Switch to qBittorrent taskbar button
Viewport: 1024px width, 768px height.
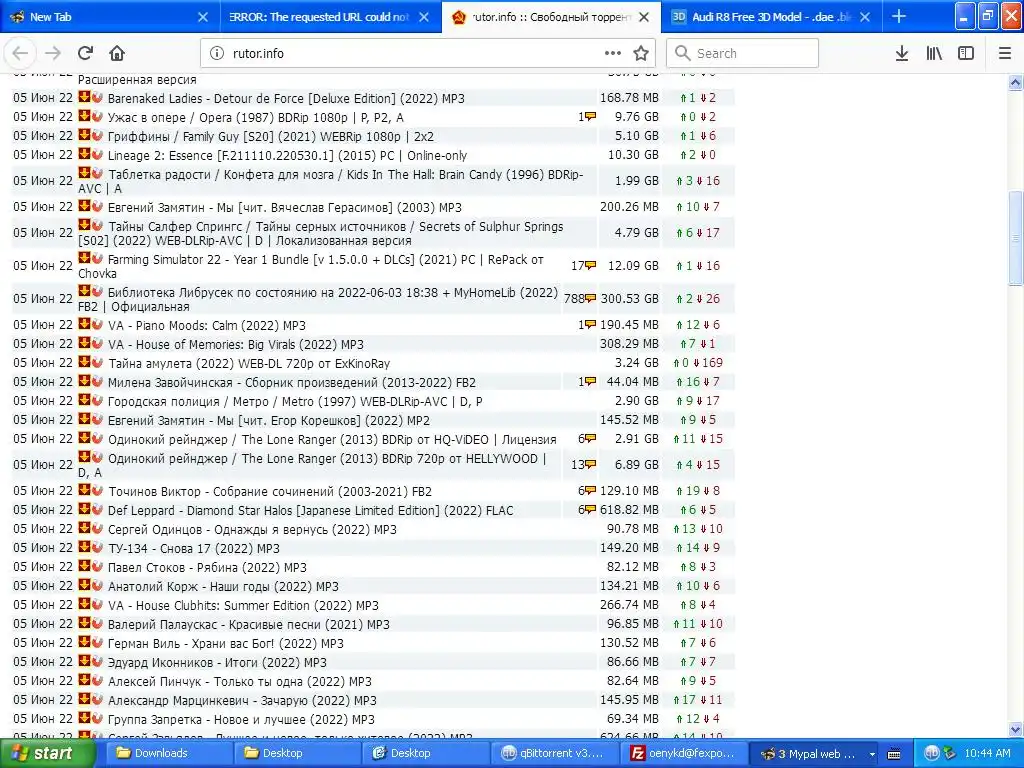554,753
